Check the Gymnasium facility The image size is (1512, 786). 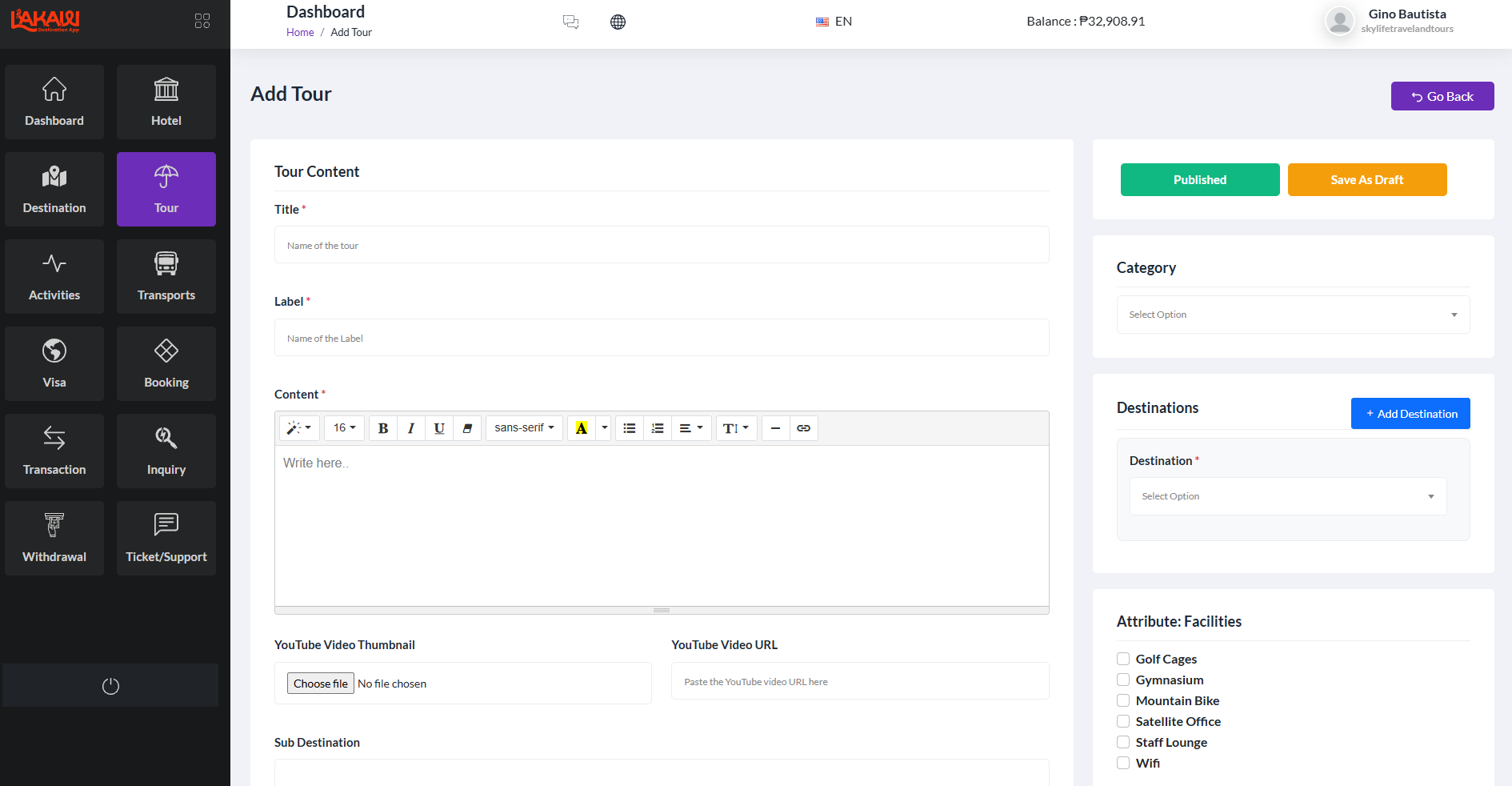[x=1123, y=680]
